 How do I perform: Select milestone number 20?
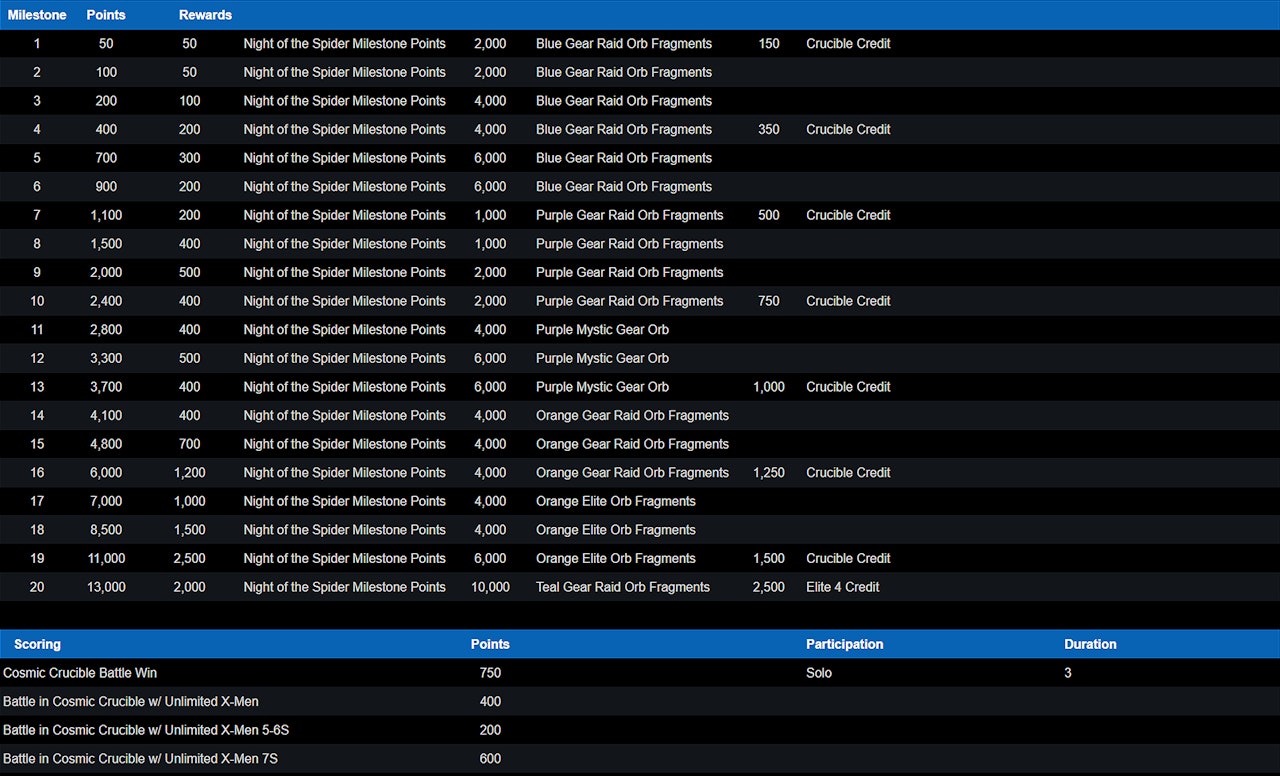(37, 587)
